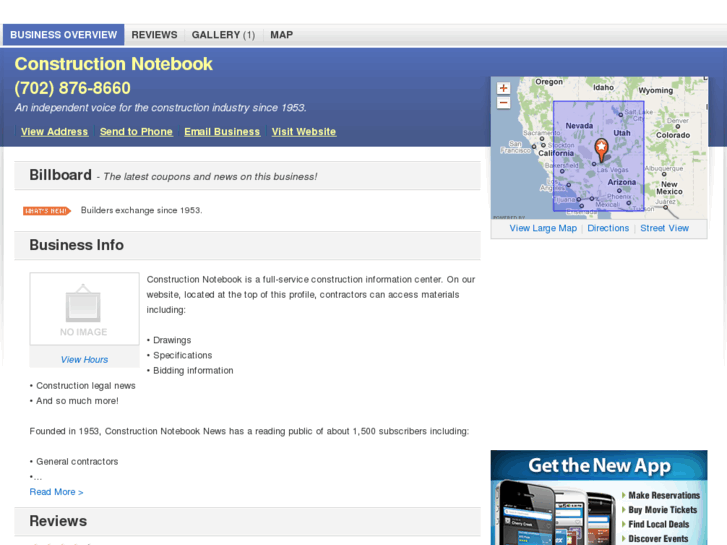This screenshot has width=727, height=545.
Task: Click the Get the New App banner
Action: click(599, 497)
